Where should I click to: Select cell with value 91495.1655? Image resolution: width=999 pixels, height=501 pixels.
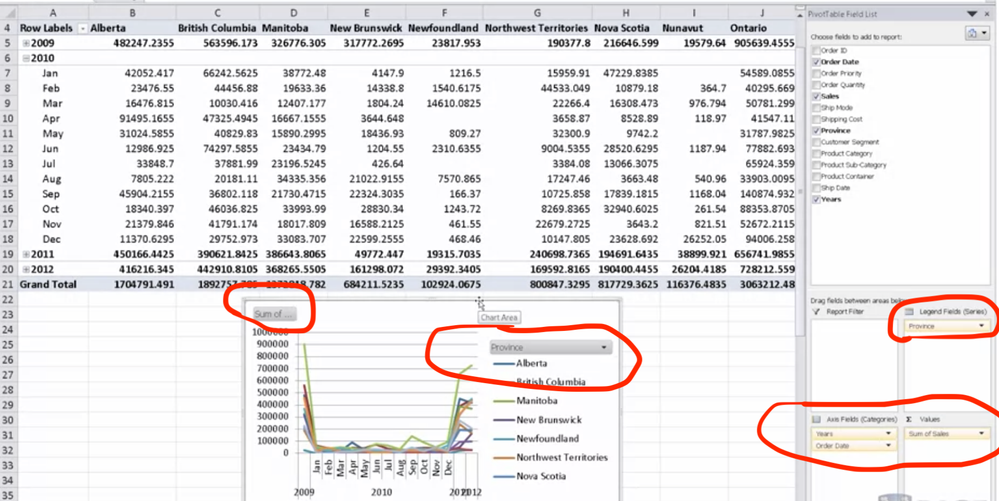coord(132,119)
